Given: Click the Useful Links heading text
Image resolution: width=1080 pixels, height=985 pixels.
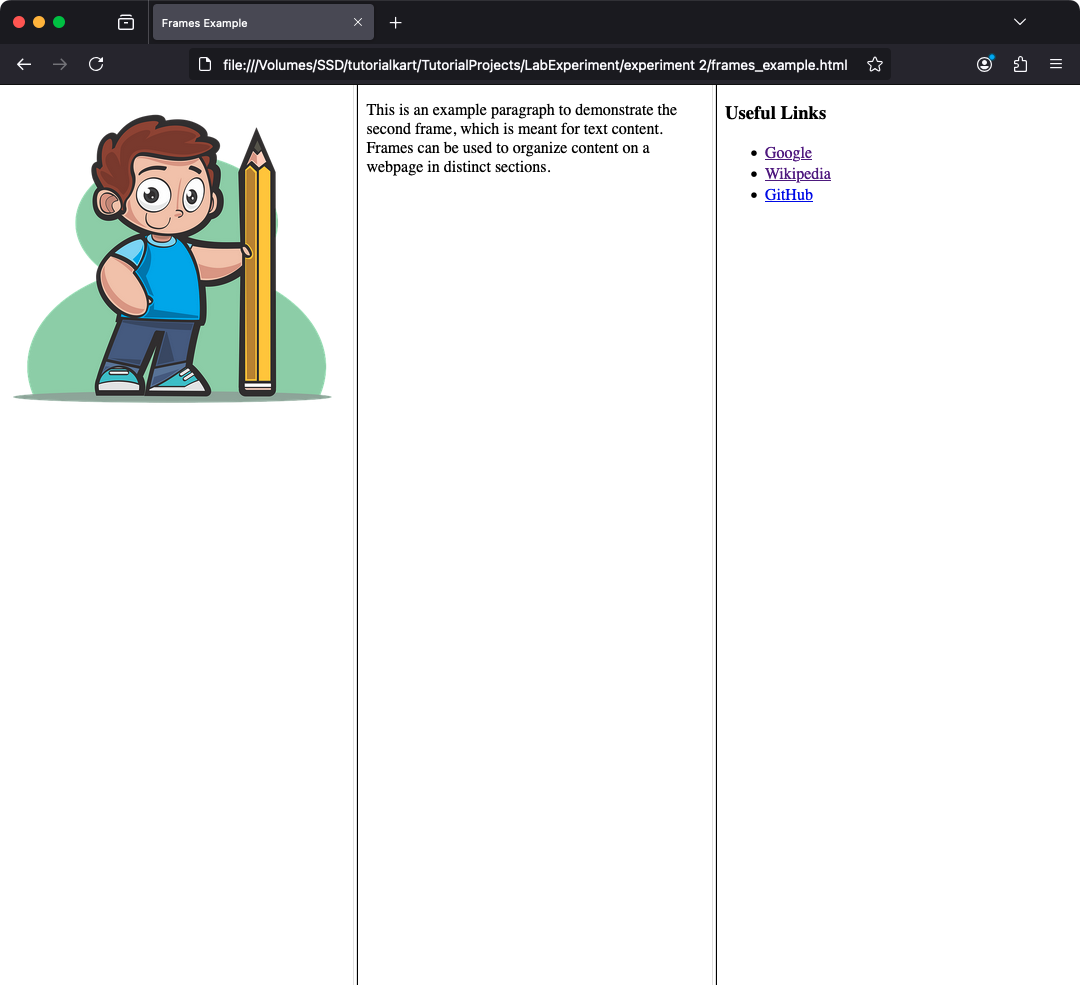Looking at the screenshot, I should [776, 113].
